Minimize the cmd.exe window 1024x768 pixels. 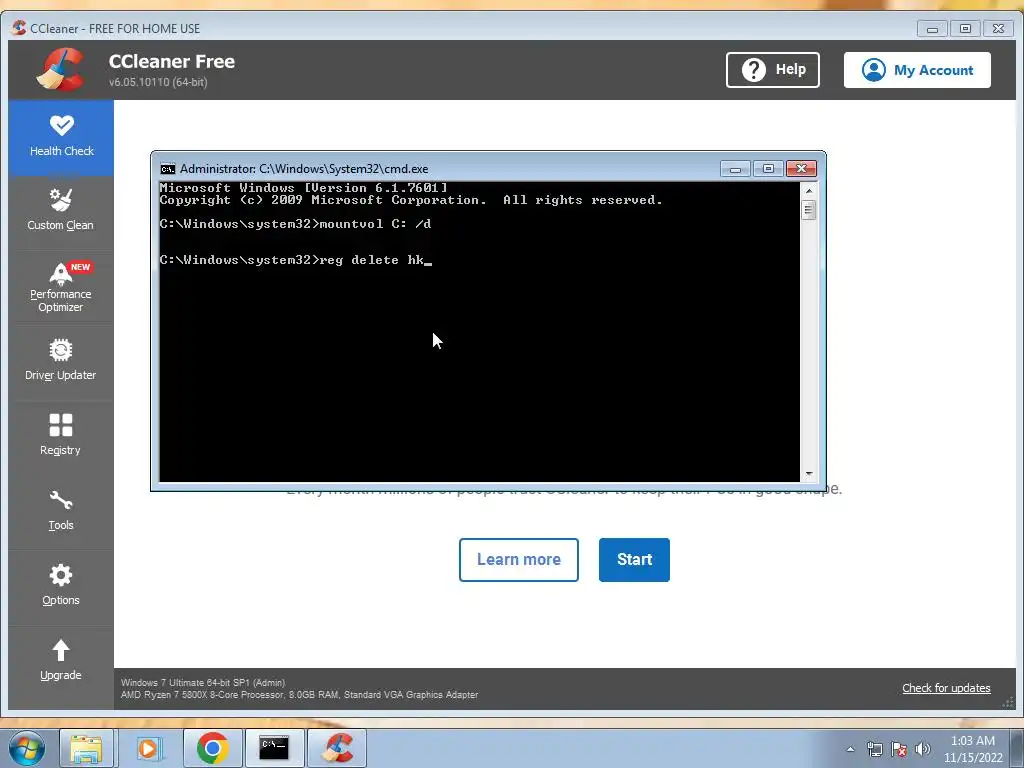tap(735, 169)
